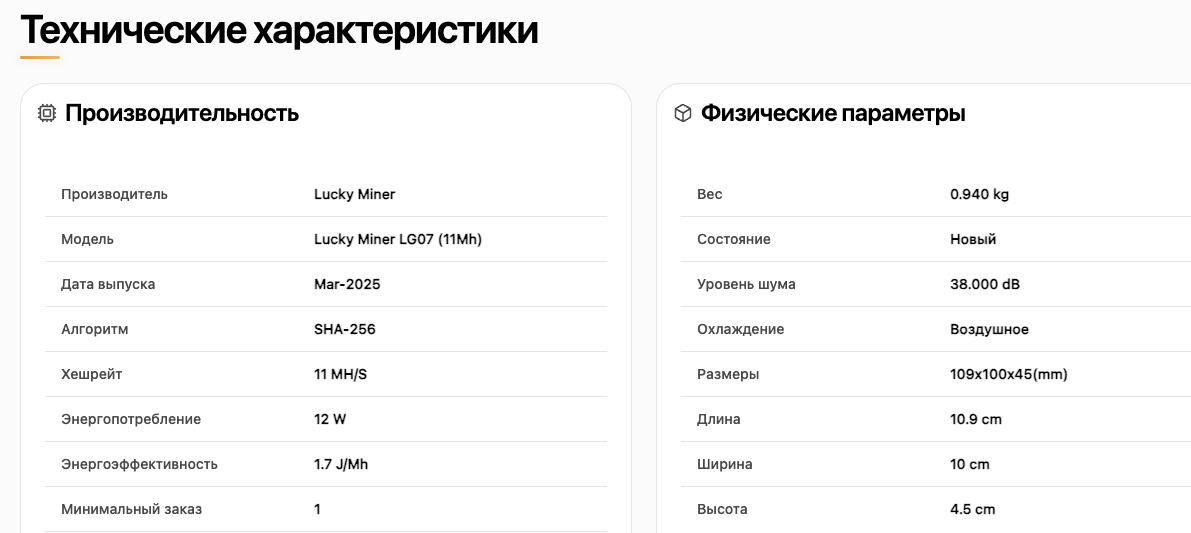Click the Минимальный заказ row label

tap(131, 509)
